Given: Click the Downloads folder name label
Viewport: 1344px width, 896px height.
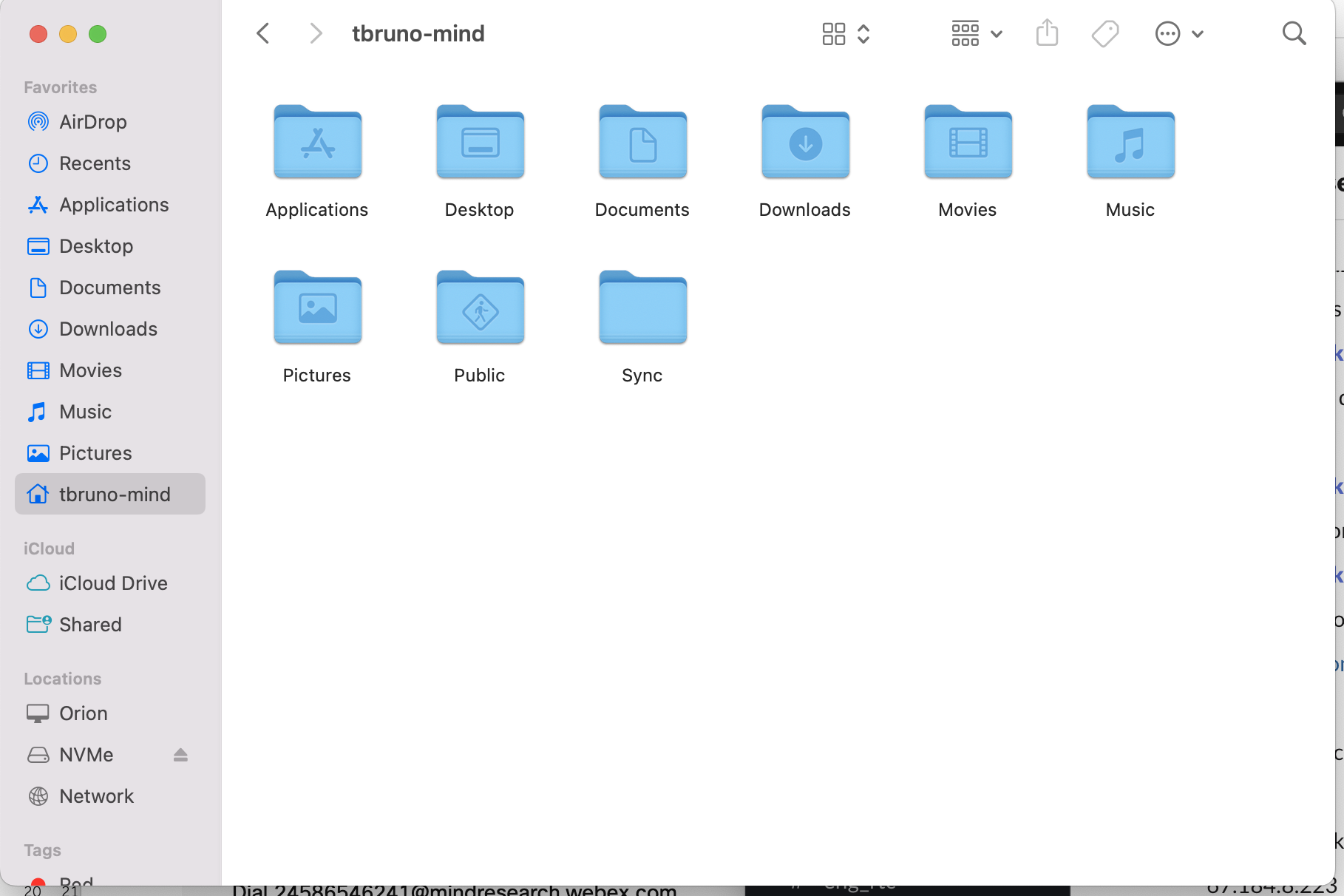Looking at the screenshot, I should point(805,210).
